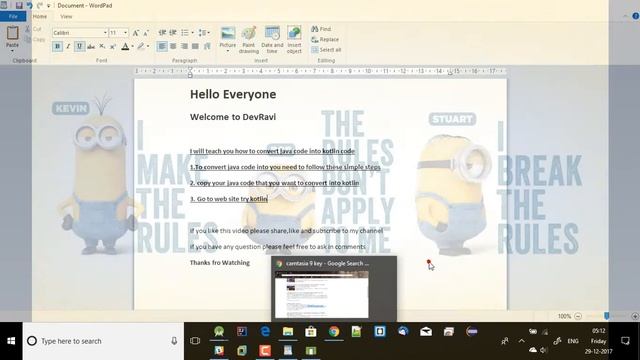Collapse the ribbon using the top-right chevron

625,16
